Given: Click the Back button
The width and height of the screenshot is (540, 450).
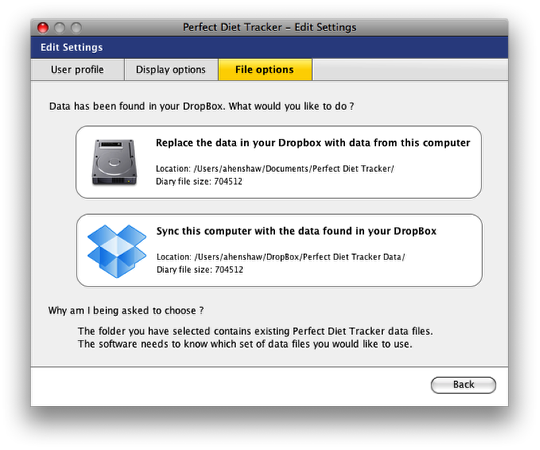Looking at the screenshot, I should pos(463,385).
